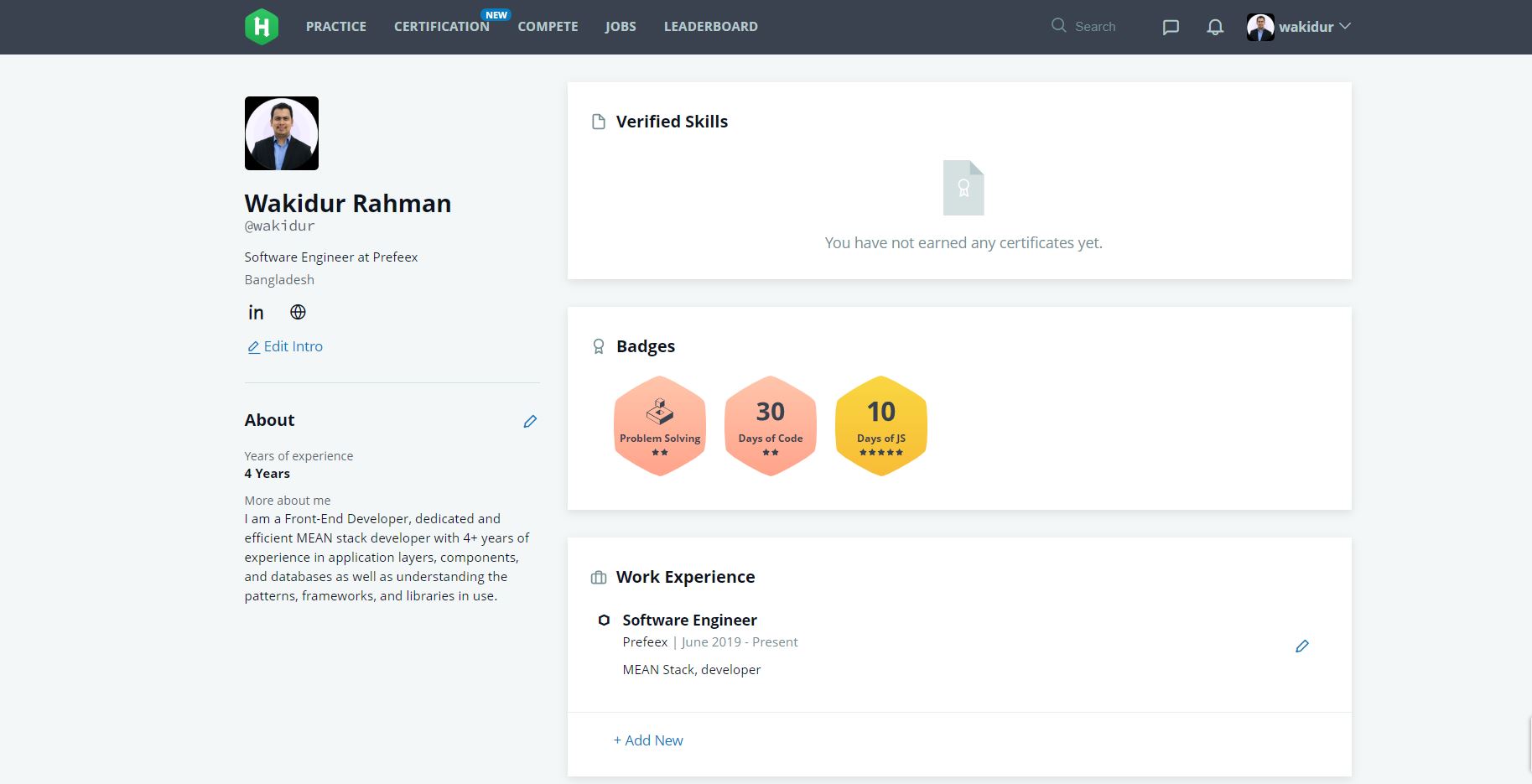Click + Add New work experience
The width and height of the screenshot is (1532, 784).
(648, 740)
